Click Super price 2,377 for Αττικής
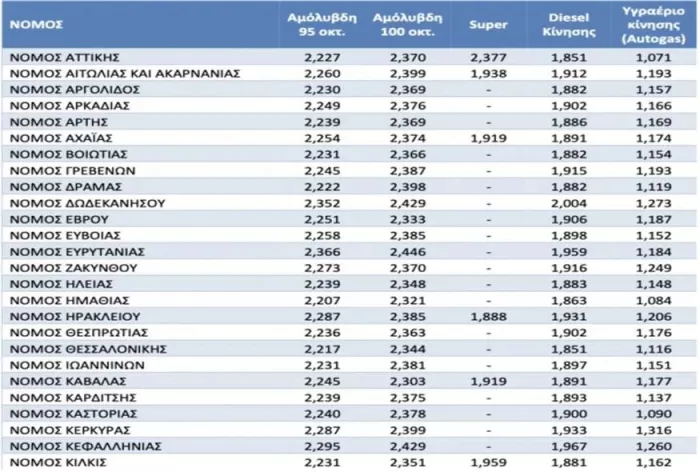This screenshot has width=700, height=472. [488, 58]
